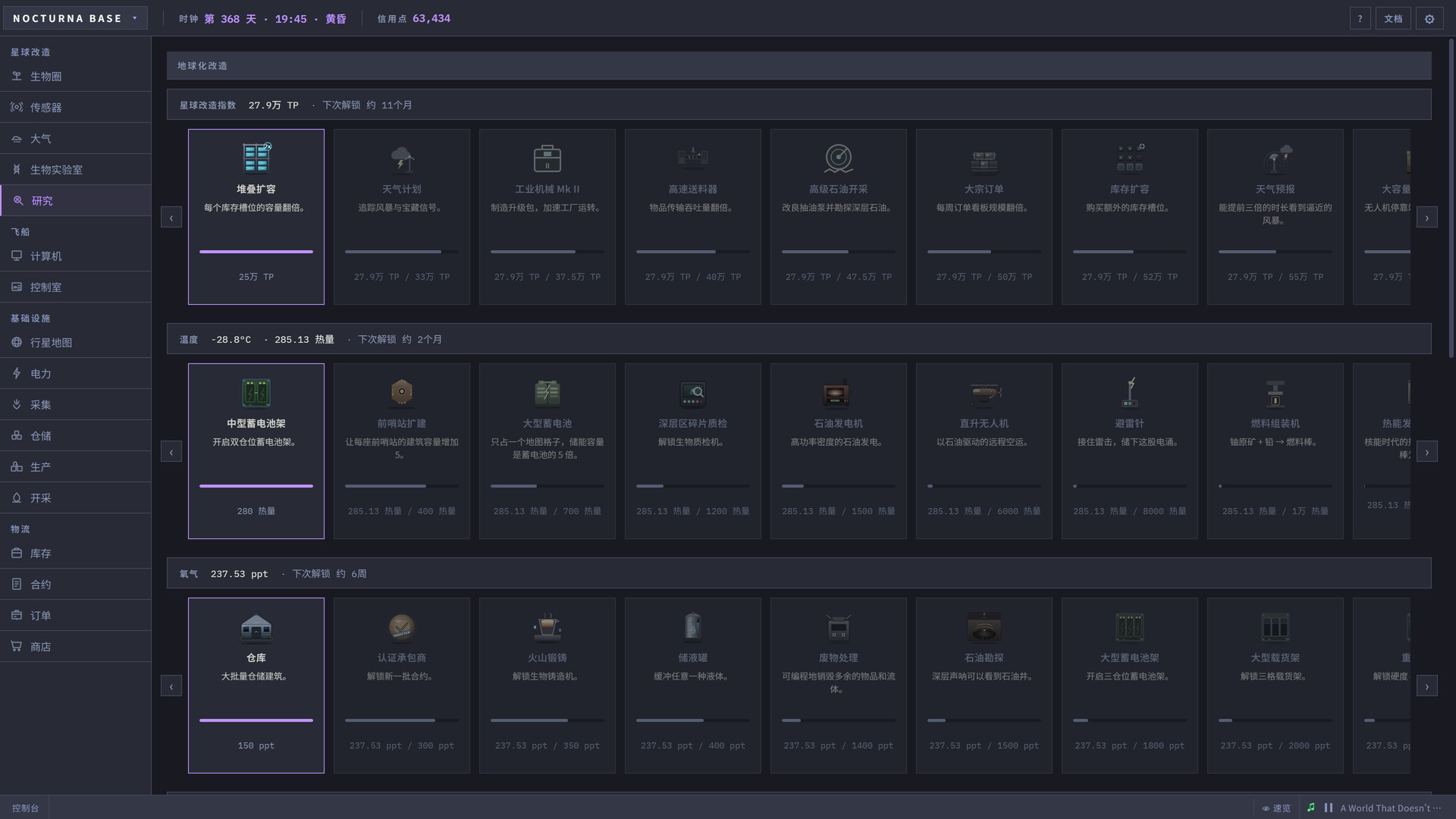Select the 中型蓄电池架 research card
The width and height of the screenshot is (1456, 819).
pyautogui.click(x=256, y=451)
